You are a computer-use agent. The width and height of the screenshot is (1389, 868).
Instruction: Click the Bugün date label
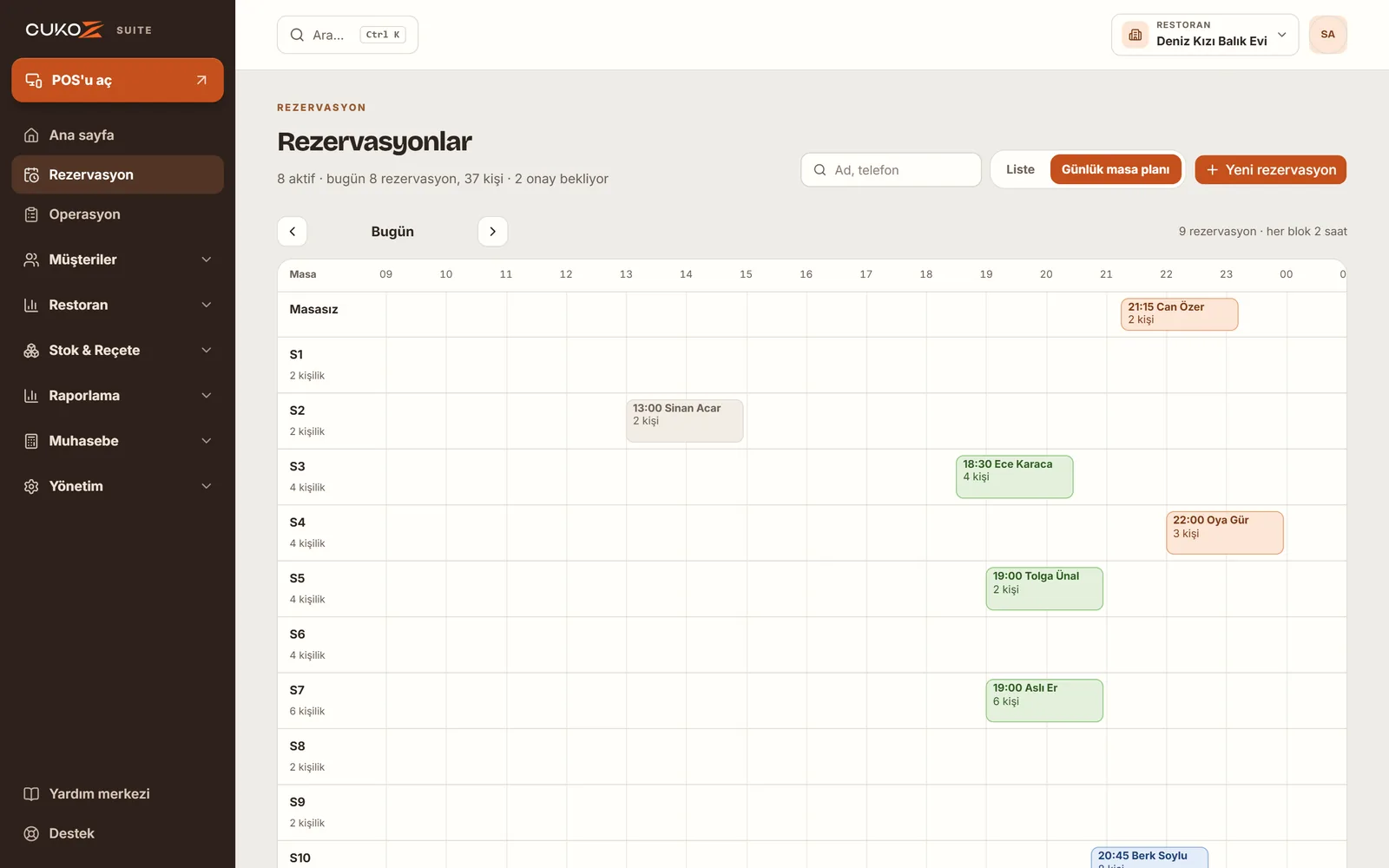pos(392,232)
